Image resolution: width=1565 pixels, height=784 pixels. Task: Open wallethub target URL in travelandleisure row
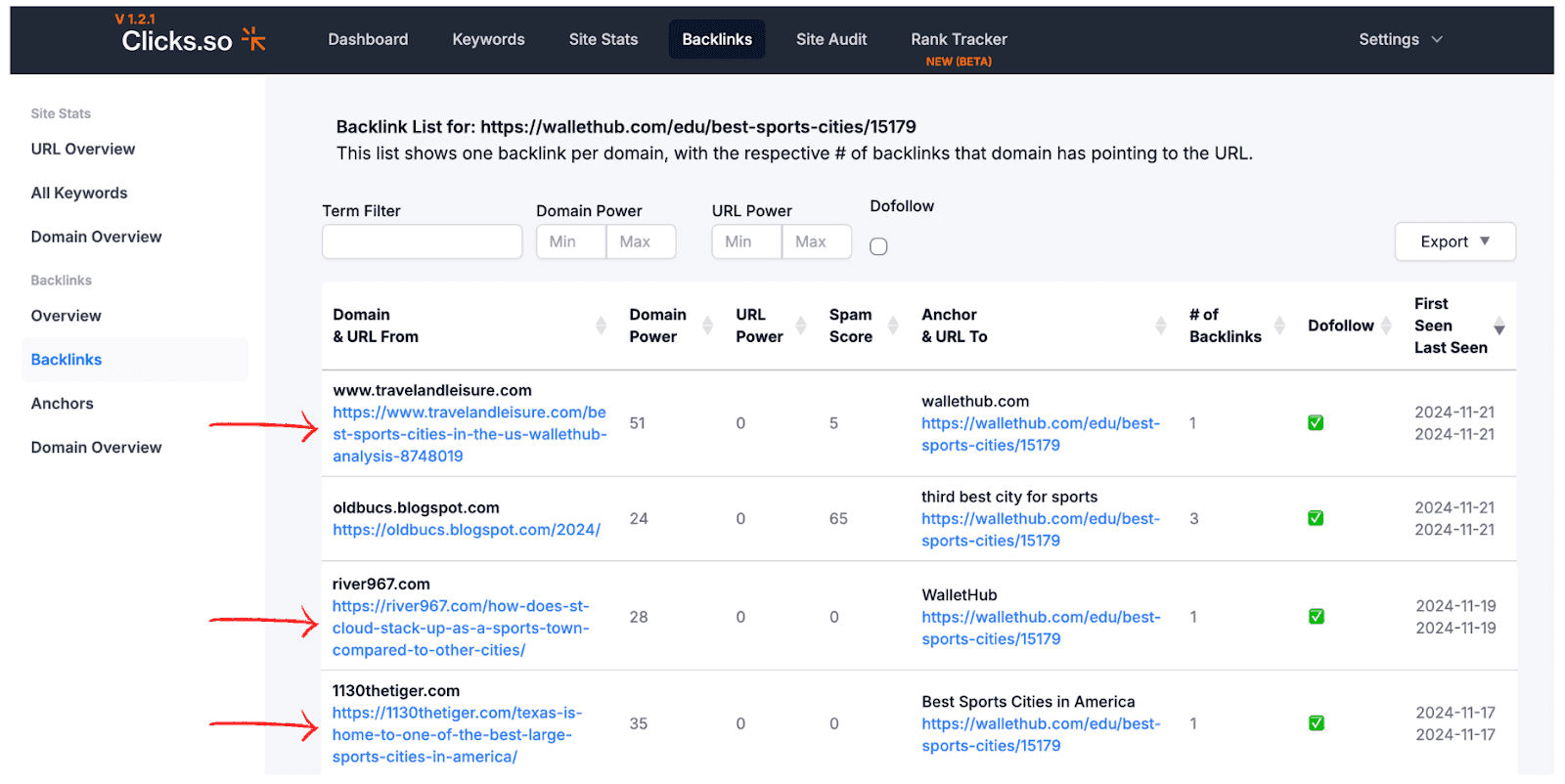pyautogui.click(x=1041, y=434)
